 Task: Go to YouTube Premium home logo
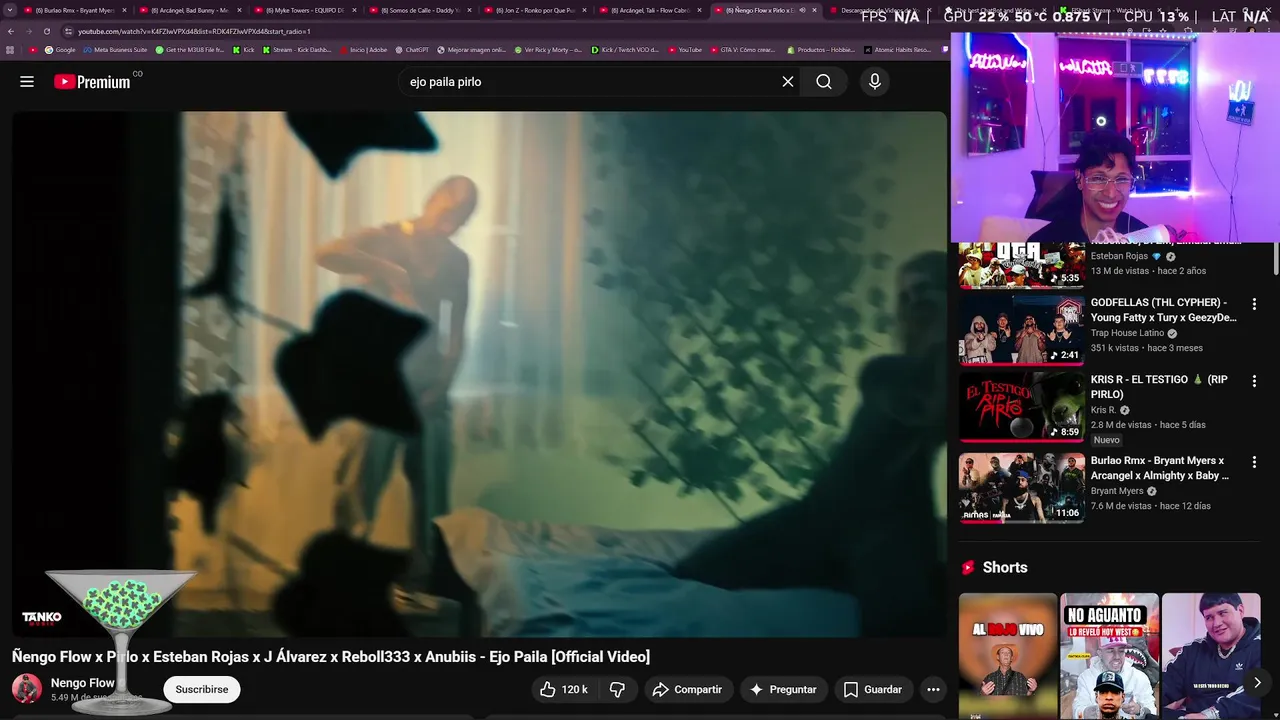pos(92,82)
